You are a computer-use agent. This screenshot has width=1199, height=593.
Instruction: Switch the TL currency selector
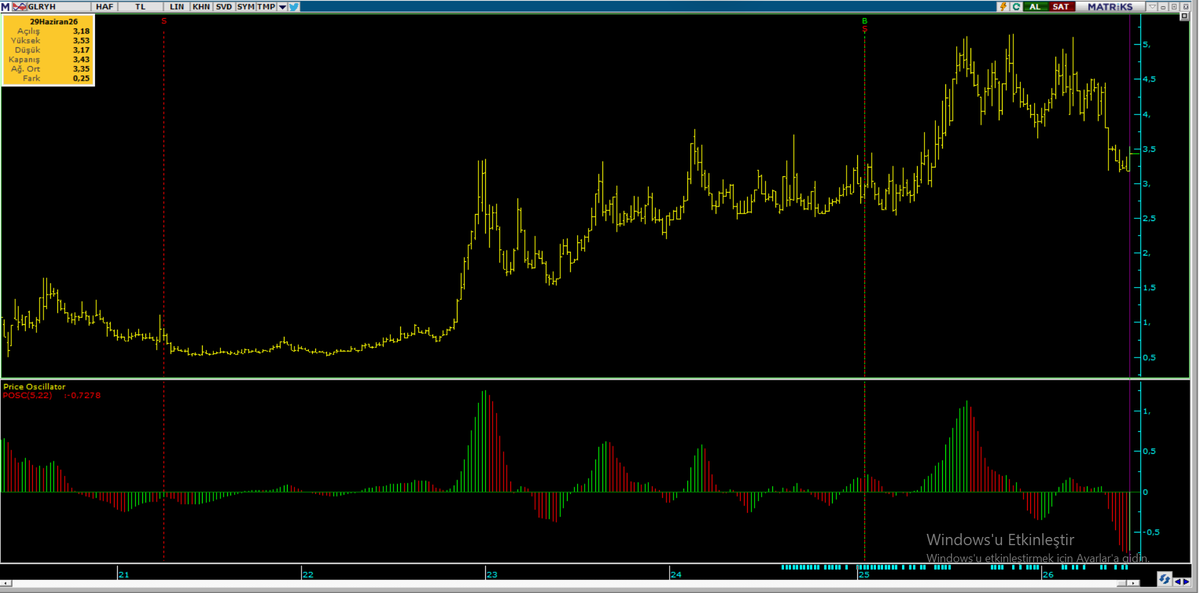click(x=139, y=6)
